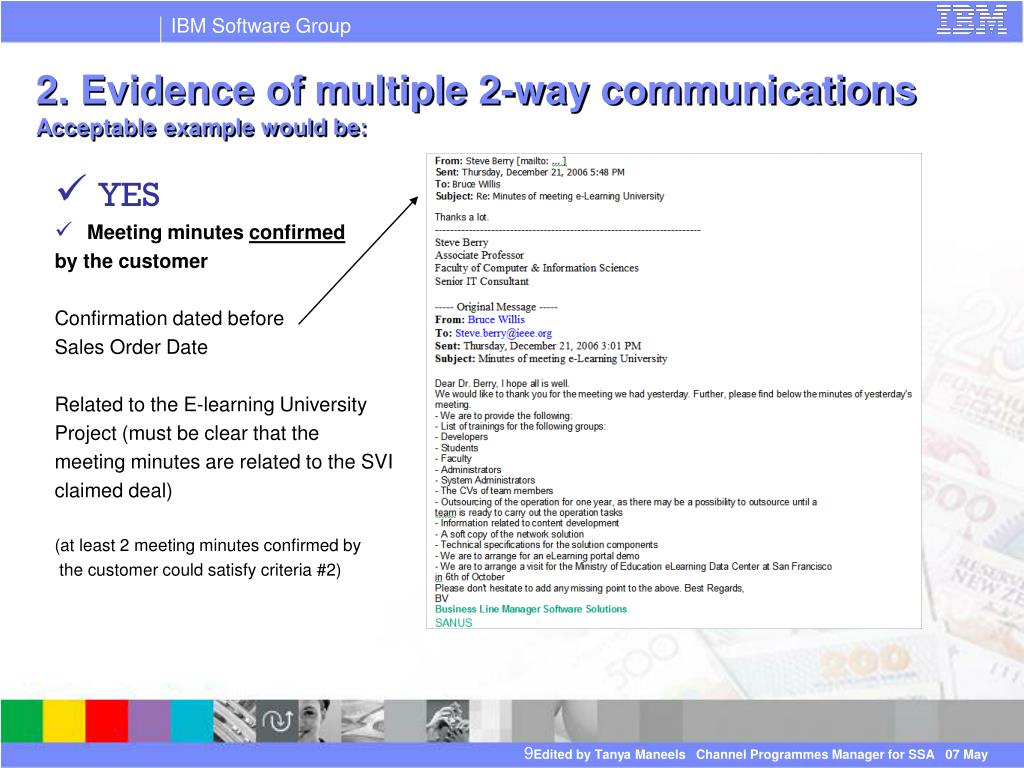Click the red color block in footer
This screenshot has height=768, width=1024.
(106, 720)
